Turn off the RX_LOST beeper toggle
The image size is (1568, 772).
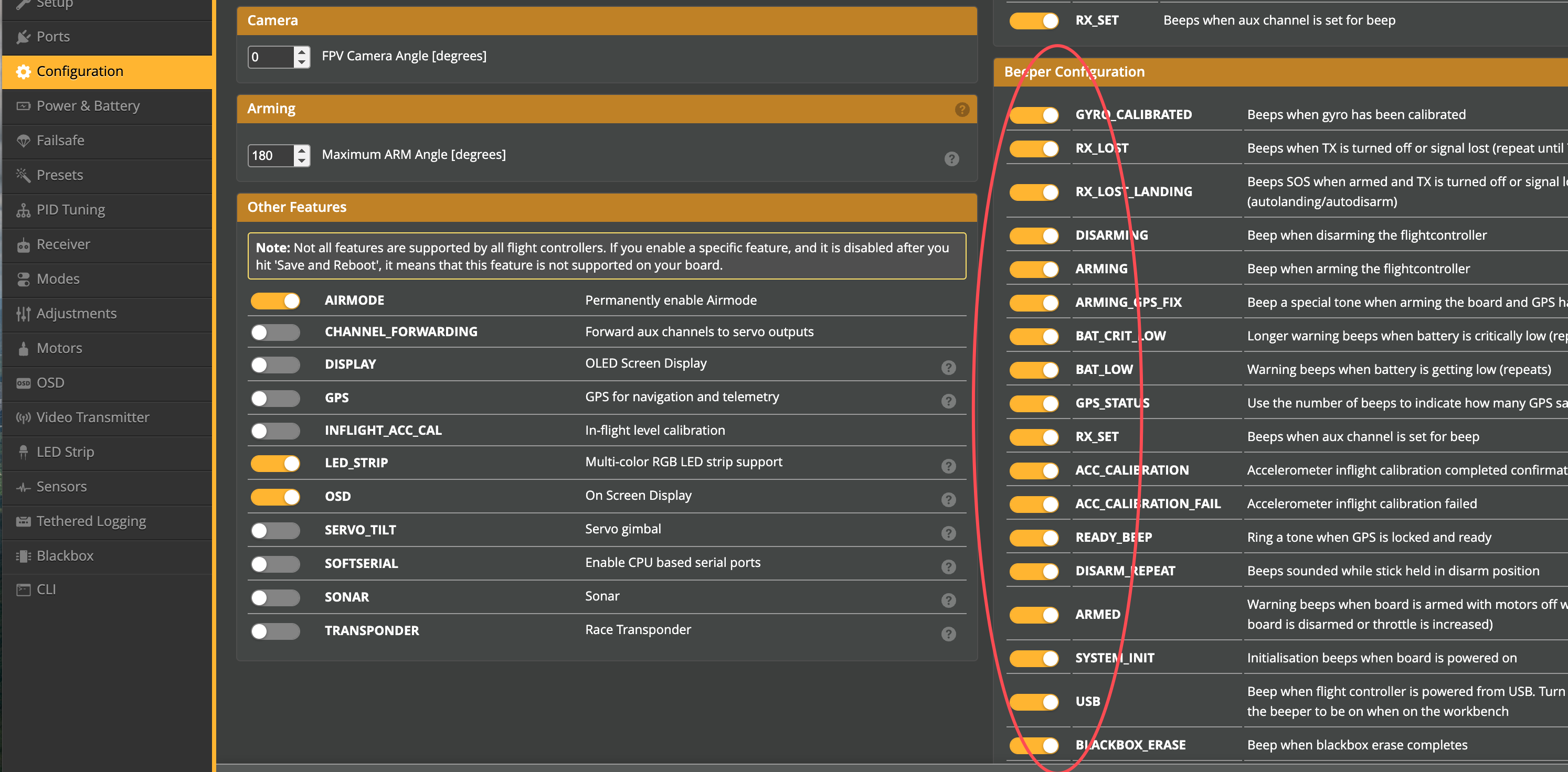click(1034, 149)
